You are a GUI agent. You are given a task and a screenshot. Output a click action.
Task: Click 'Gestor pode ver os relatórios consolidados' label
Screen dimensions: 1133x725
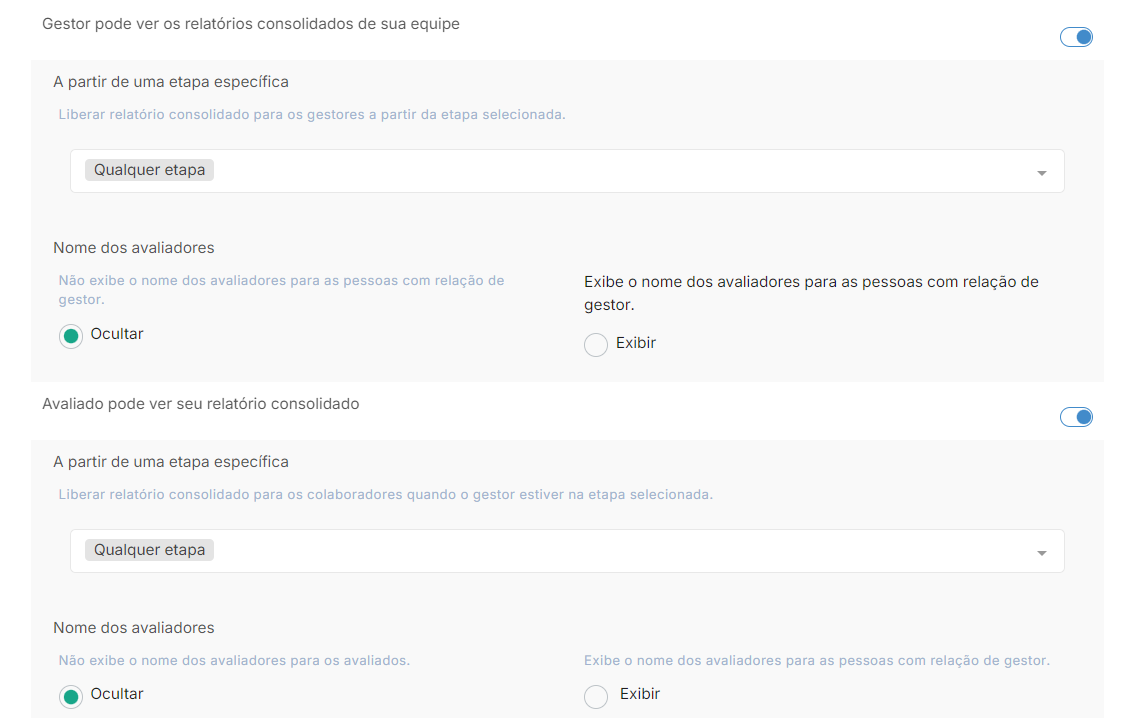pyautogui.click(x=251, y=24)
